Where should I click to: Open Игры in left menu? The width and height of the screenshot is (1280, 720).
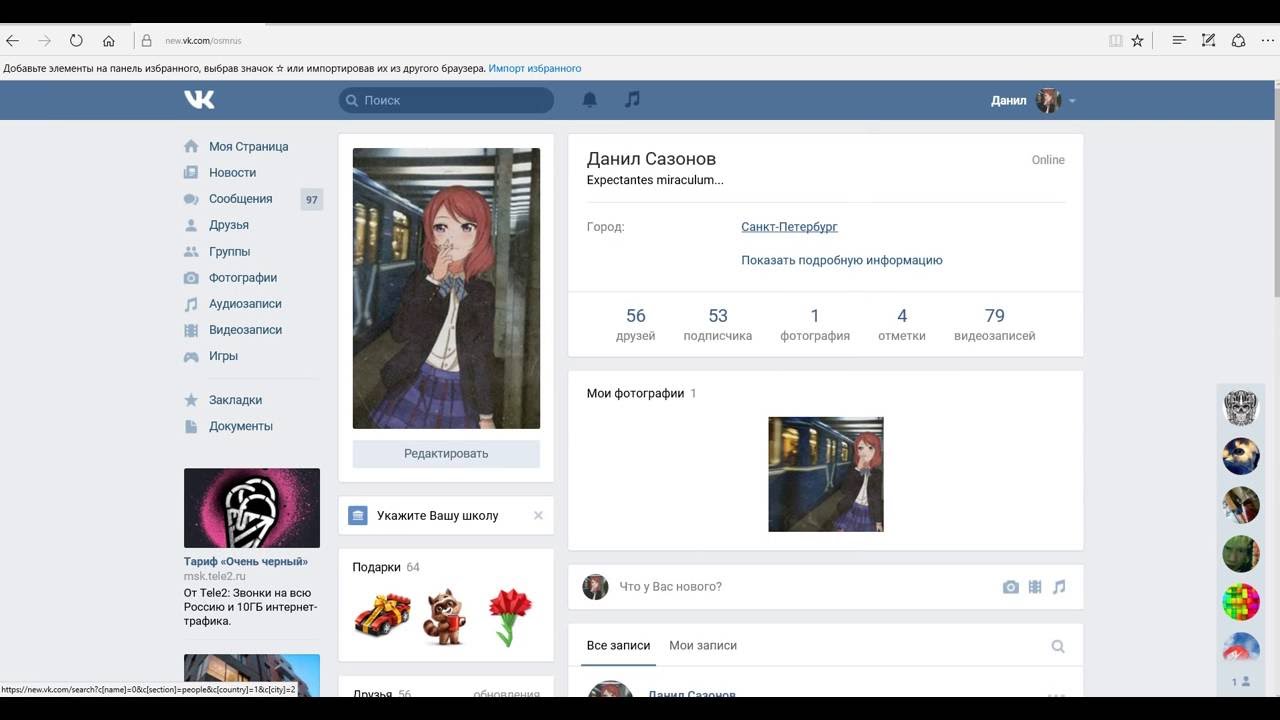(x=223, y=356)
